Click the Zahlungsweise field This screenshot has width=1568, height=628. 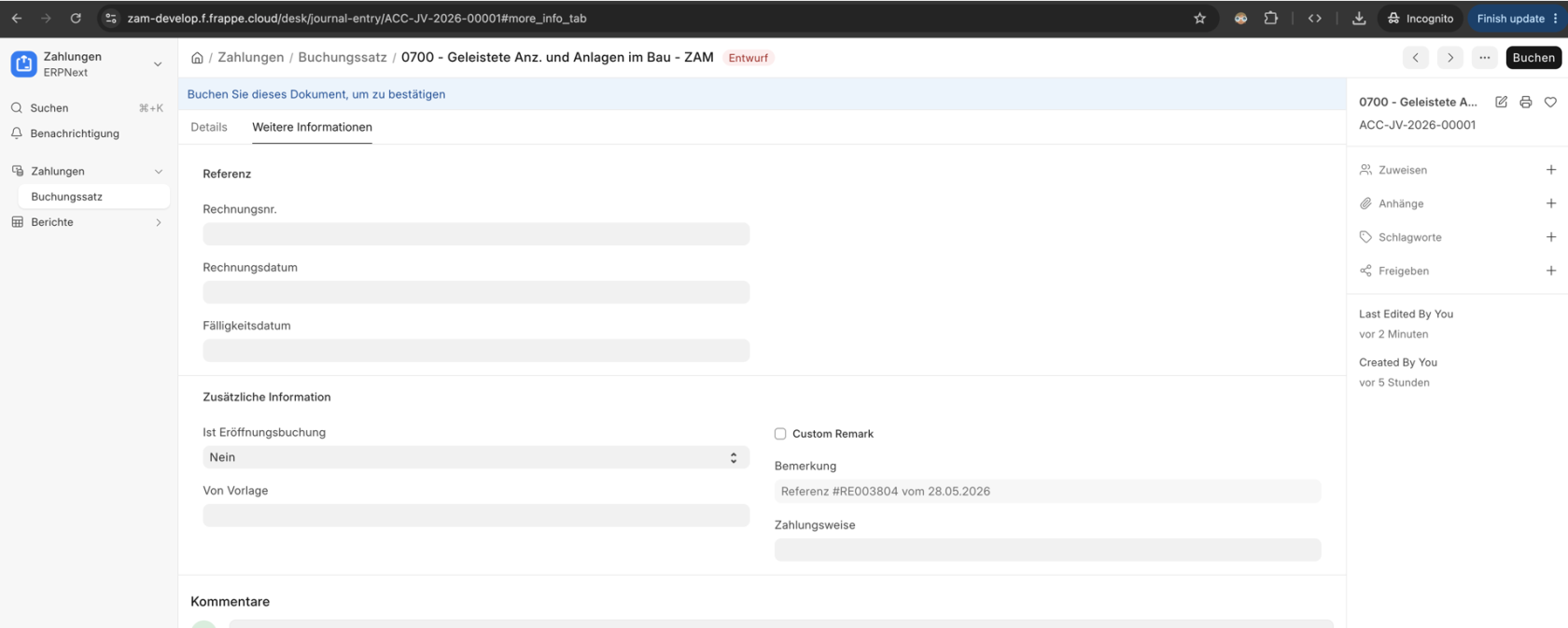(1047, 550)
